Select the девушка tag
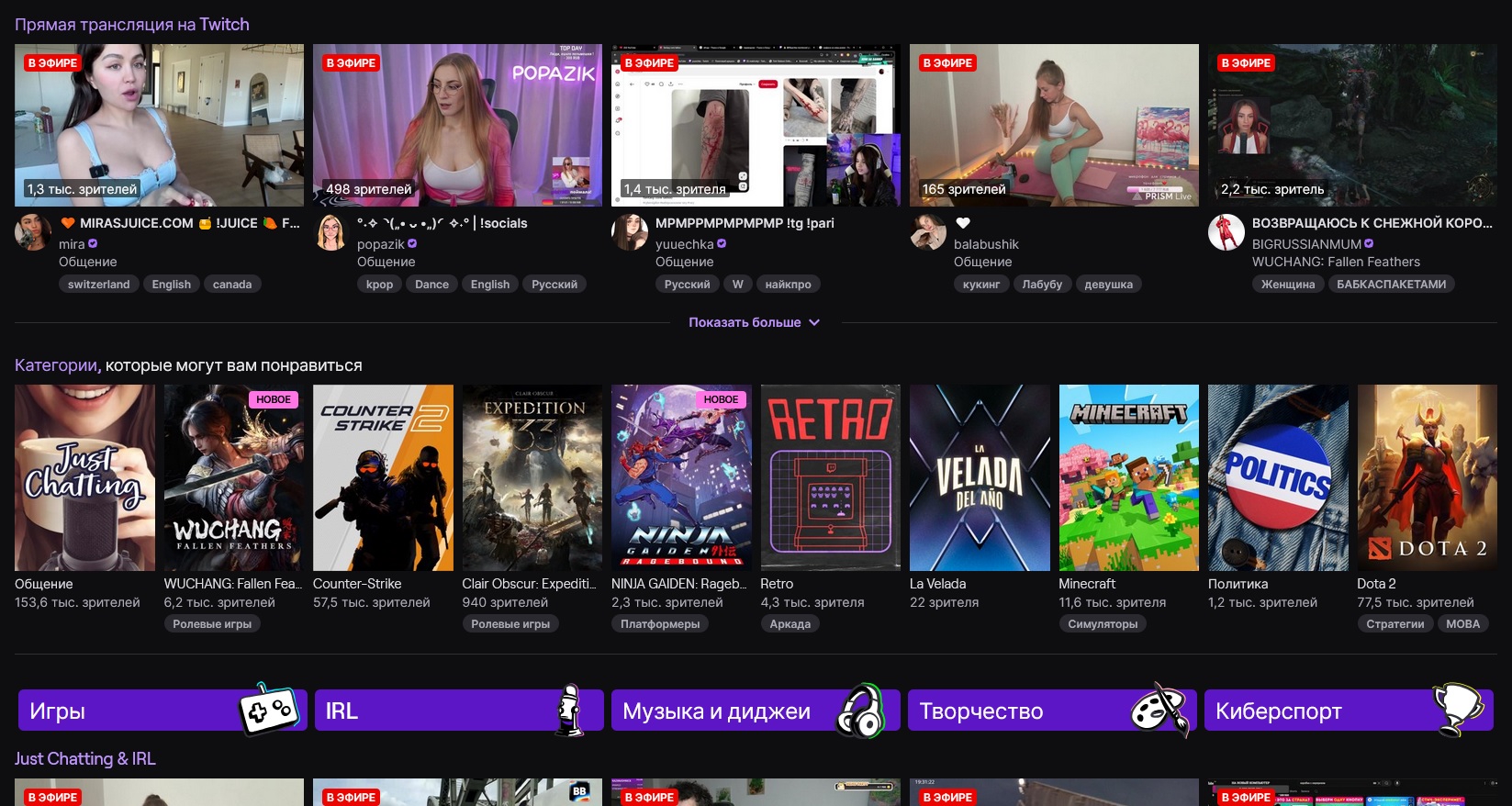The image size is (1512, 806). (x=1108, y=285)
